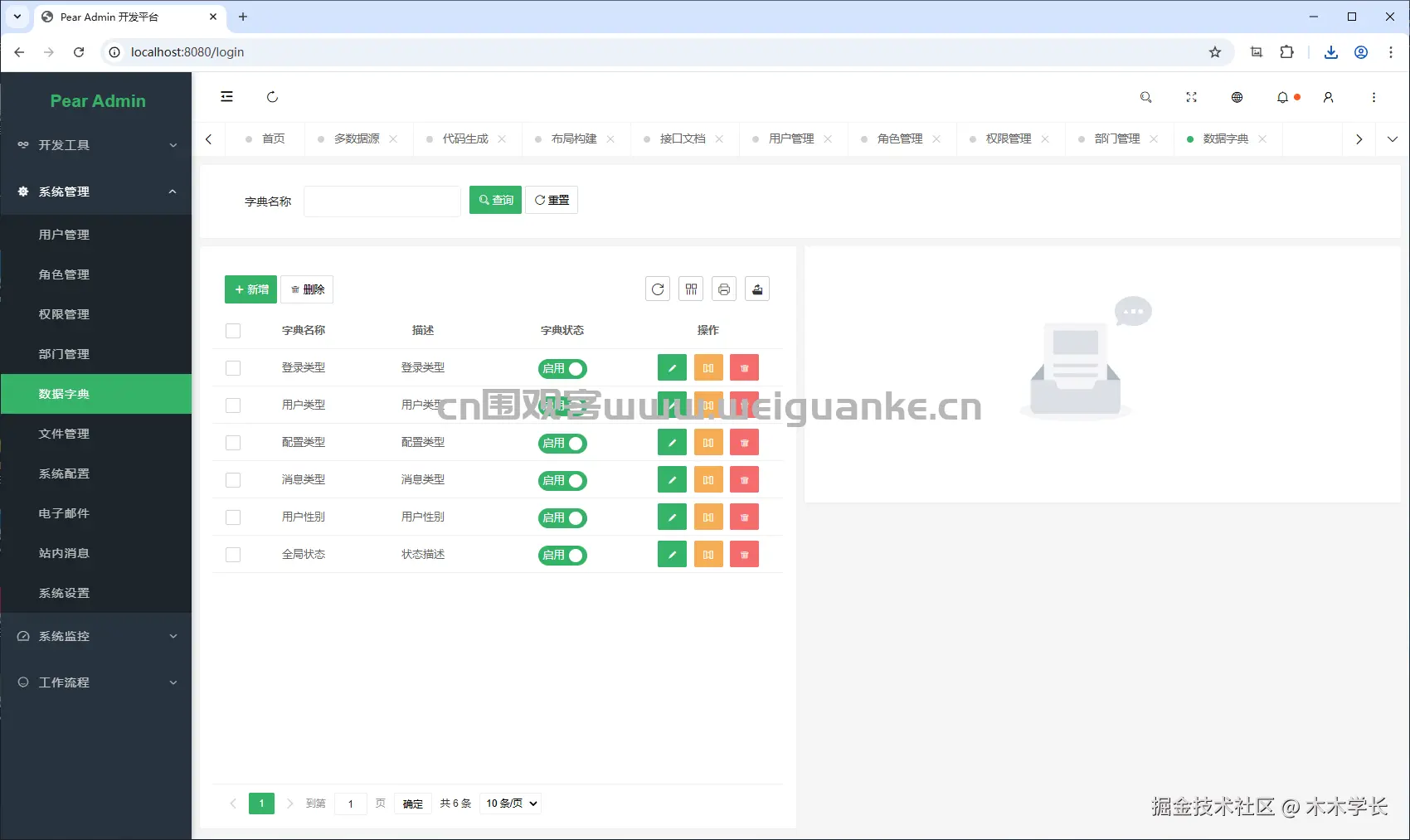Toggle fullscreen mode icon in the header
The height and width of the screenshot is (840, 1410).
click(x=1191, y=97)
